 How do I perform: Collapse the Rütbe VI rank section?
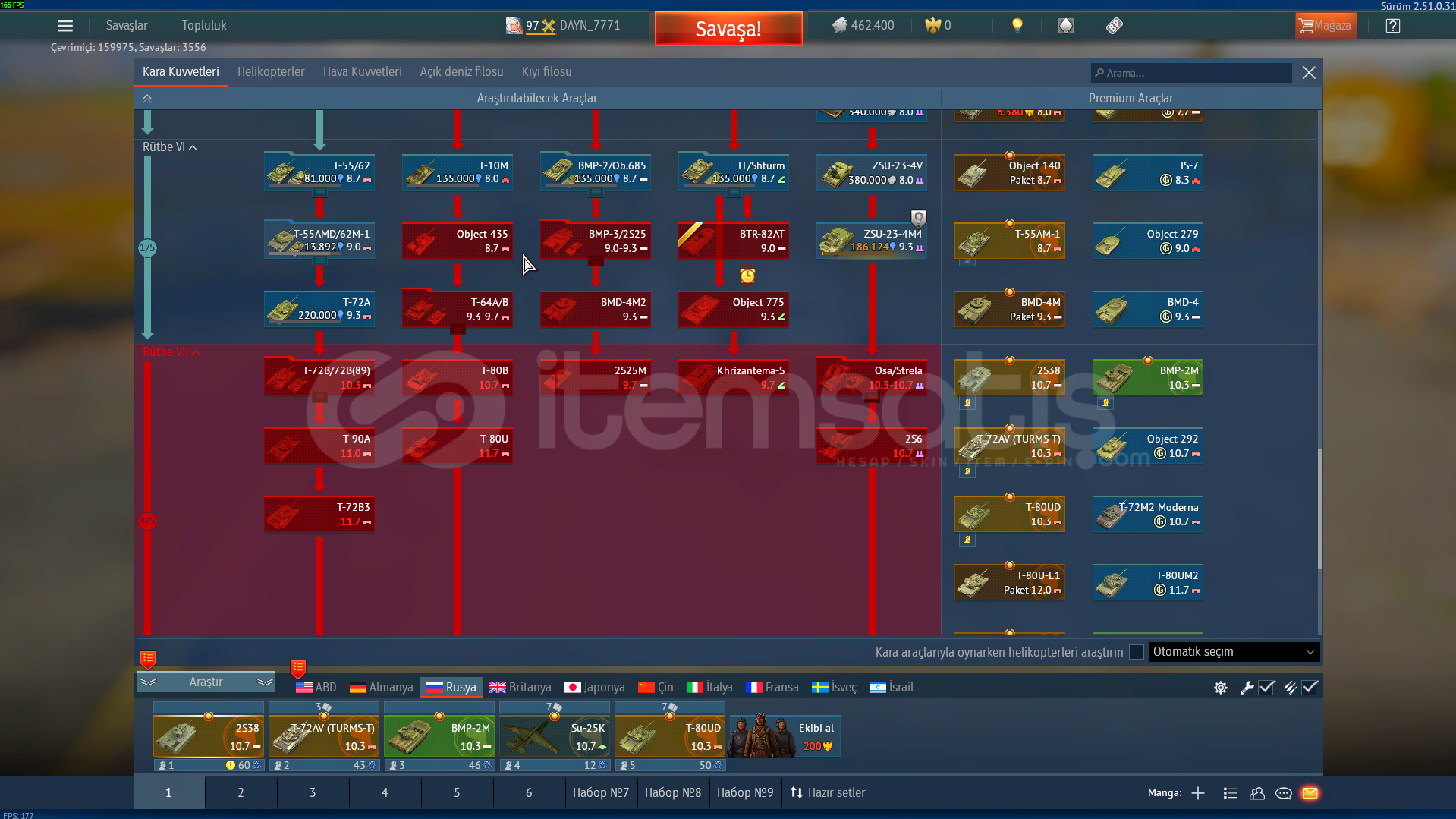[170, 147]
